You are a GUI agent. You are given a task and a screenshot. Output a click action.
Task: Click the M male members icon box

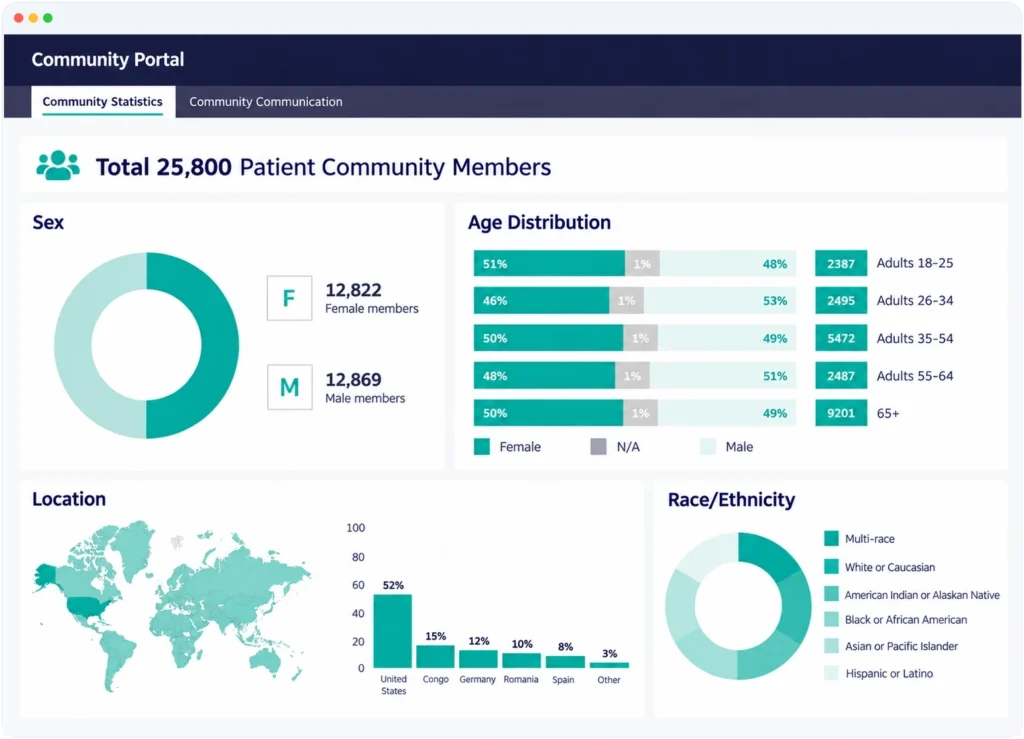click(289, 387)
